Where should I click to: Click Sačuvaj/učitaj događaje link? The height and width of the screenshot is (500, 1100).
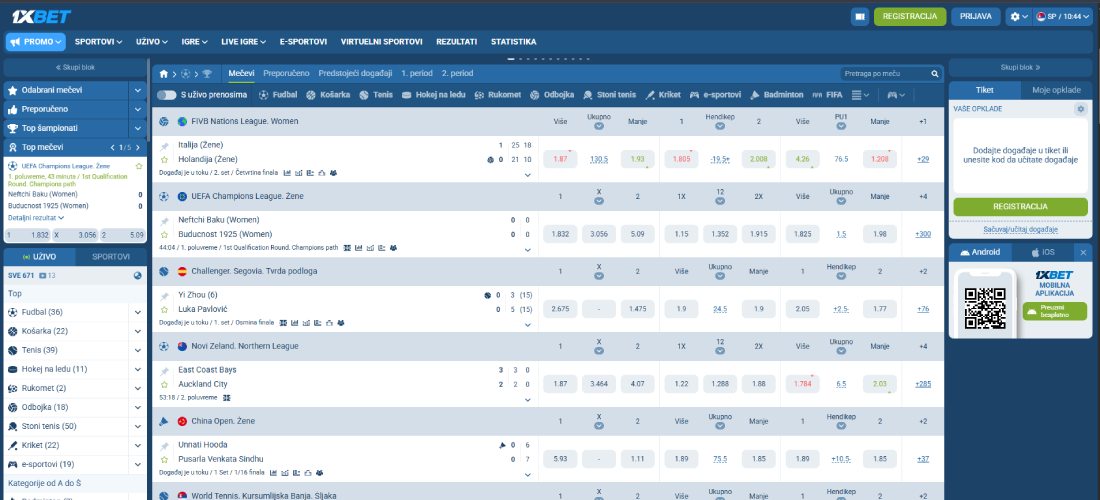click(1020, 229)
